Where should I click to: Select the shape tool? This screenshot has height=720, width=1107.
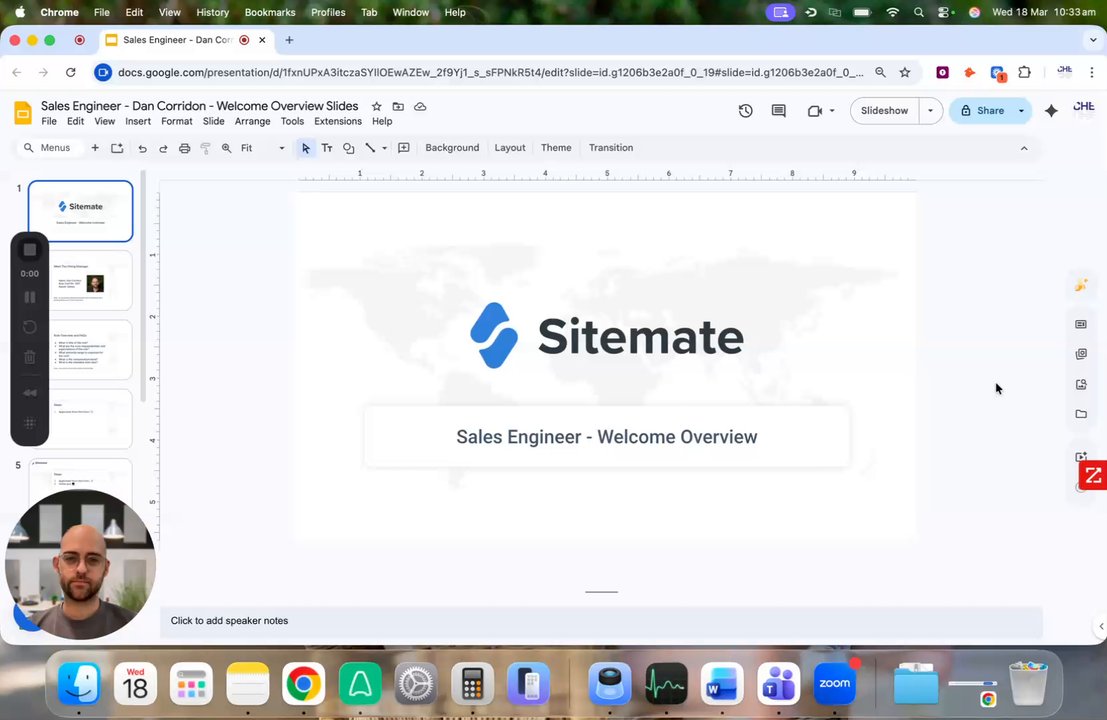349,148
